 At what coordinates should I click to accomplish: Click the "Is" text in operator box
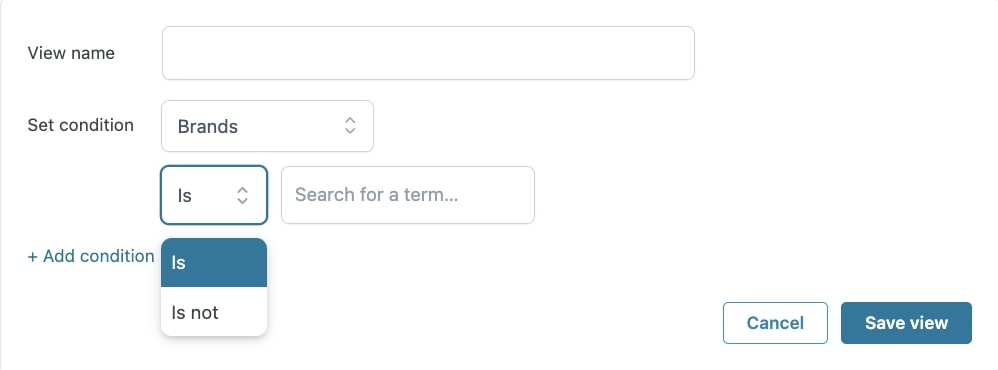point(185,195)
